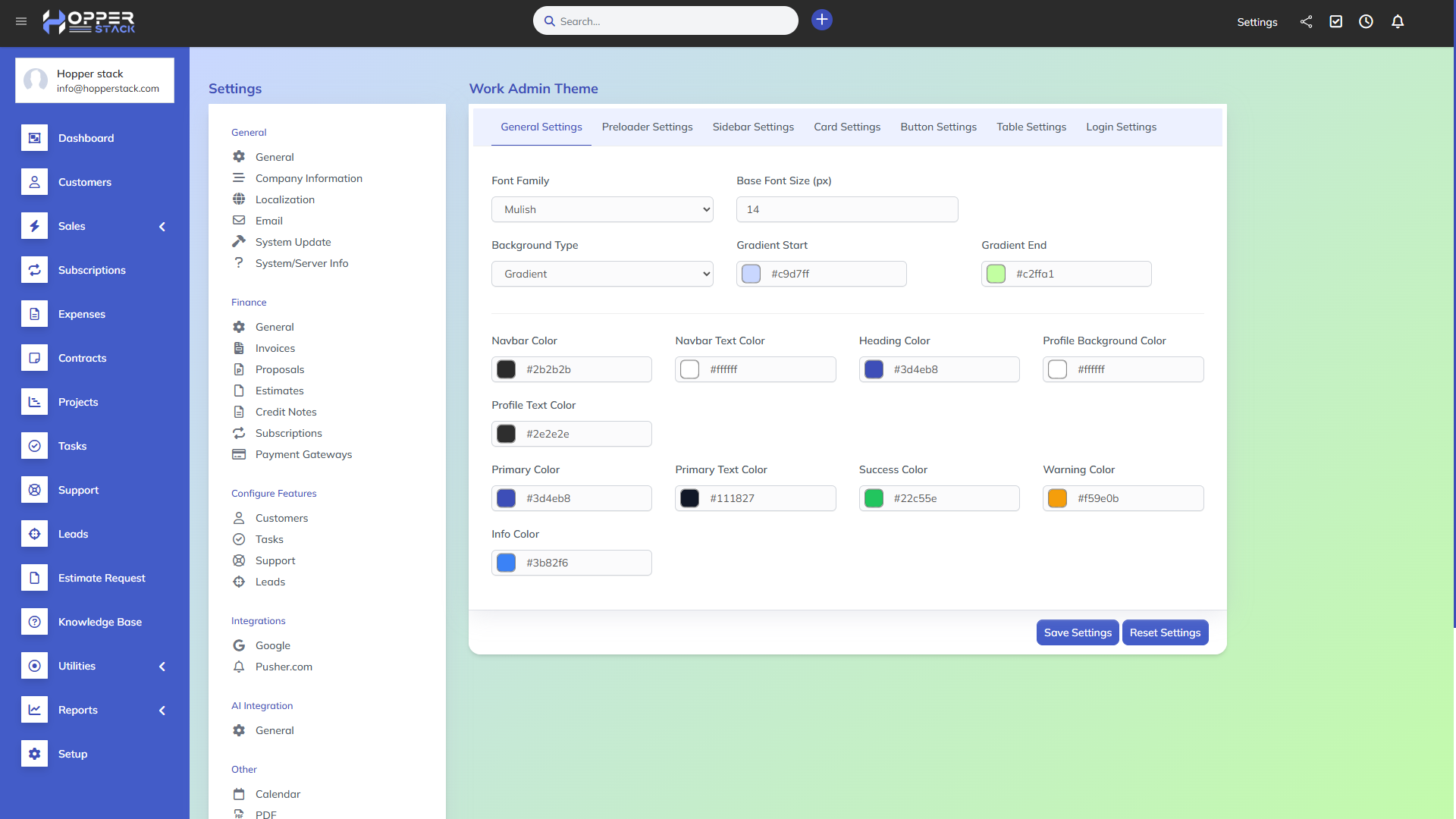
Task: Click the Warning Color orange swatch
Action: point(1057,498)
